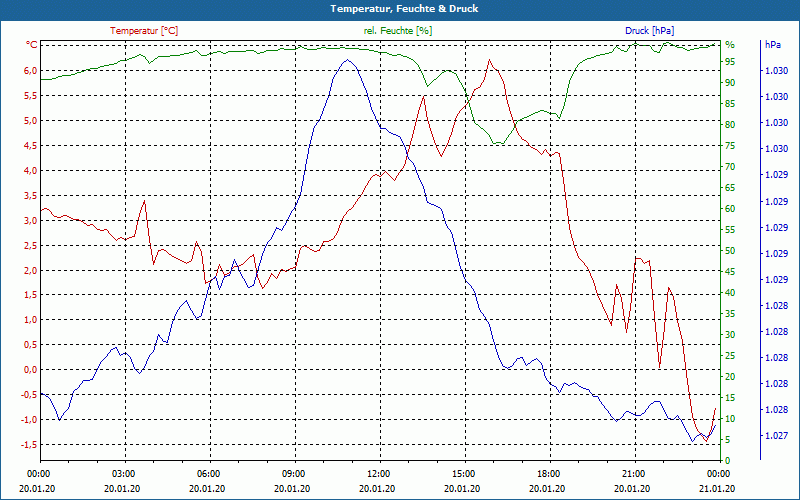Select the blue Druck [hPa] legend label
The width and height of the screenshot is (800, 500).
tap(649, 31)
